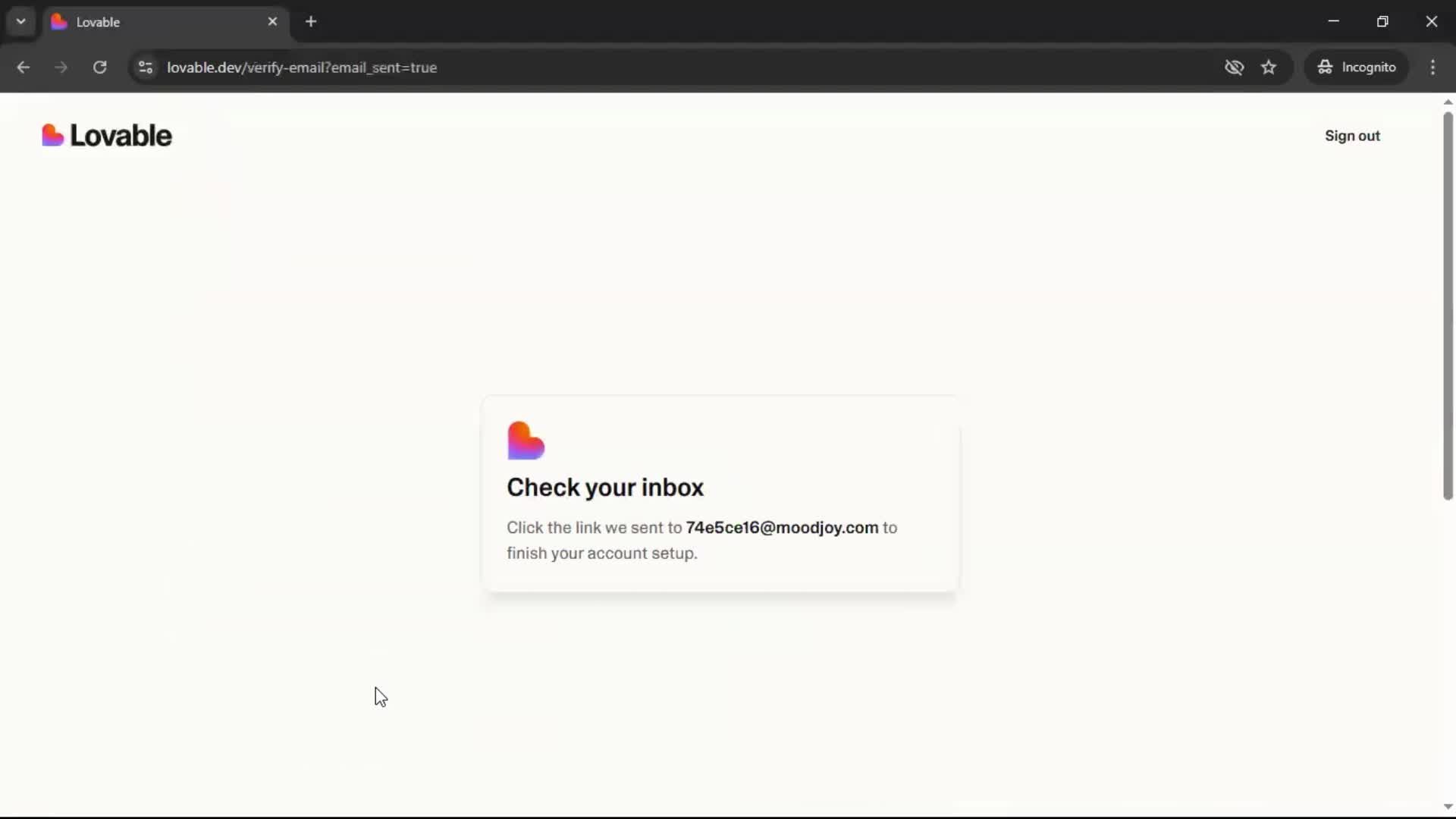
Task: Click the Lovable logo in the page header
Action: (107, 136)
